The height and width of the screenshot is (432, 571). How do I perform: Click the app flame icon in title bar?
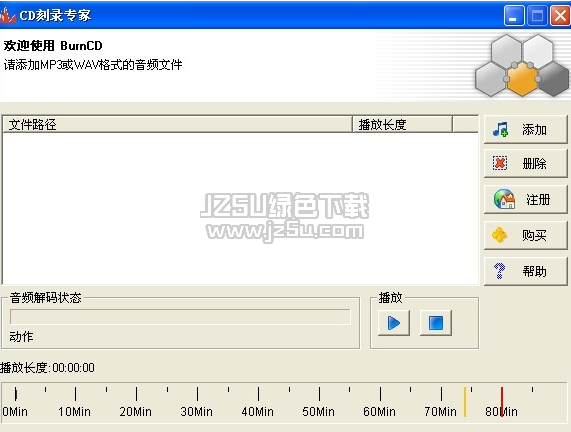pos(8,15)
